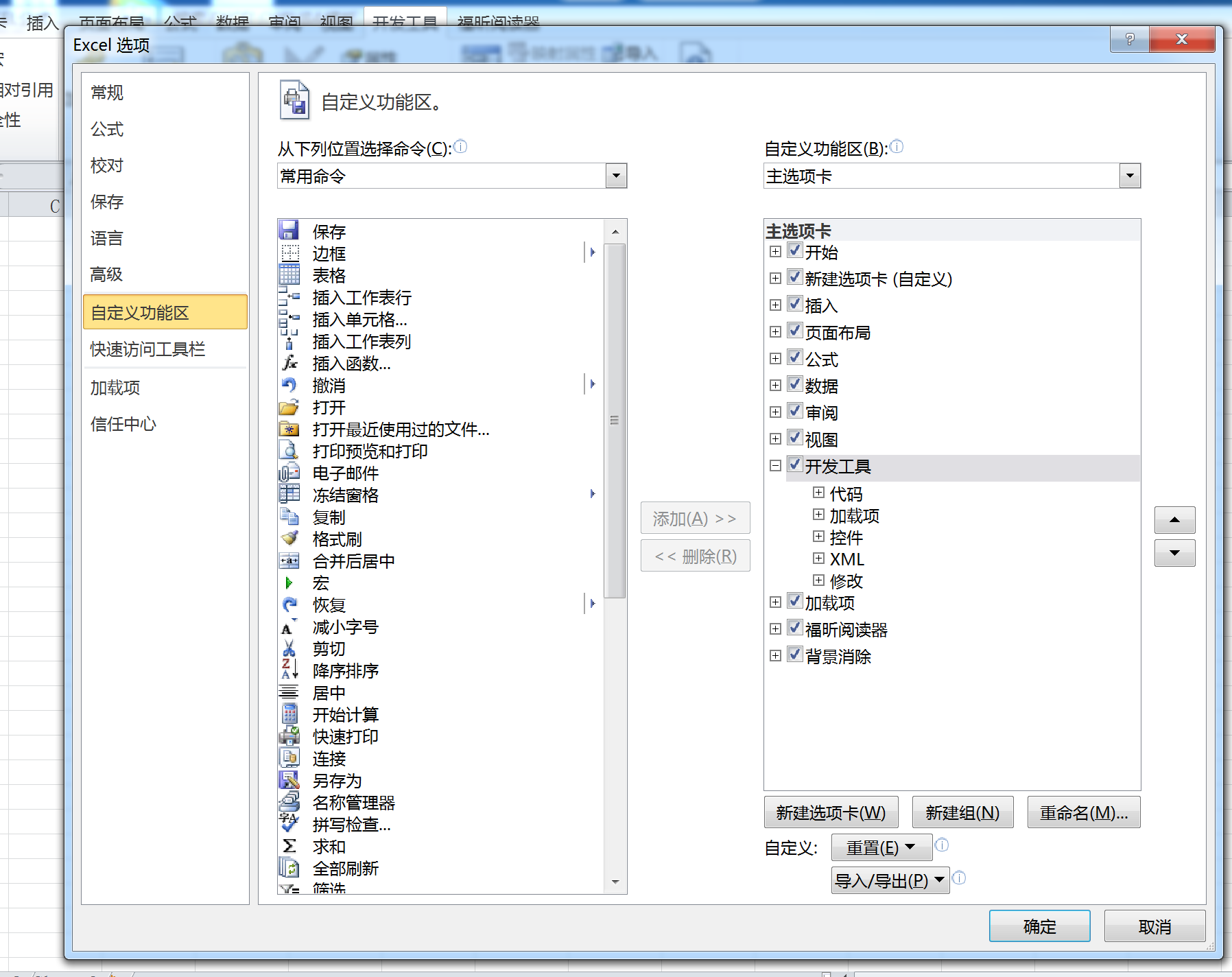Collapse the 开发工具 tree node
Screen dimensions: 1232x977
coord(775,466)
